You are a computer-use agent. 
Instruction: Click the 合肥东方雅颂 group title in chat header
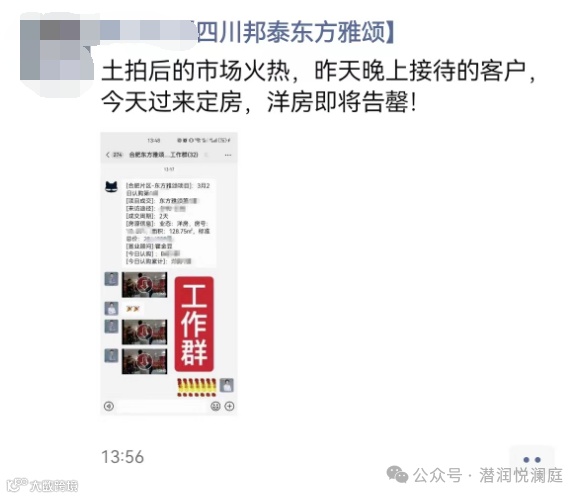[163, 155]
